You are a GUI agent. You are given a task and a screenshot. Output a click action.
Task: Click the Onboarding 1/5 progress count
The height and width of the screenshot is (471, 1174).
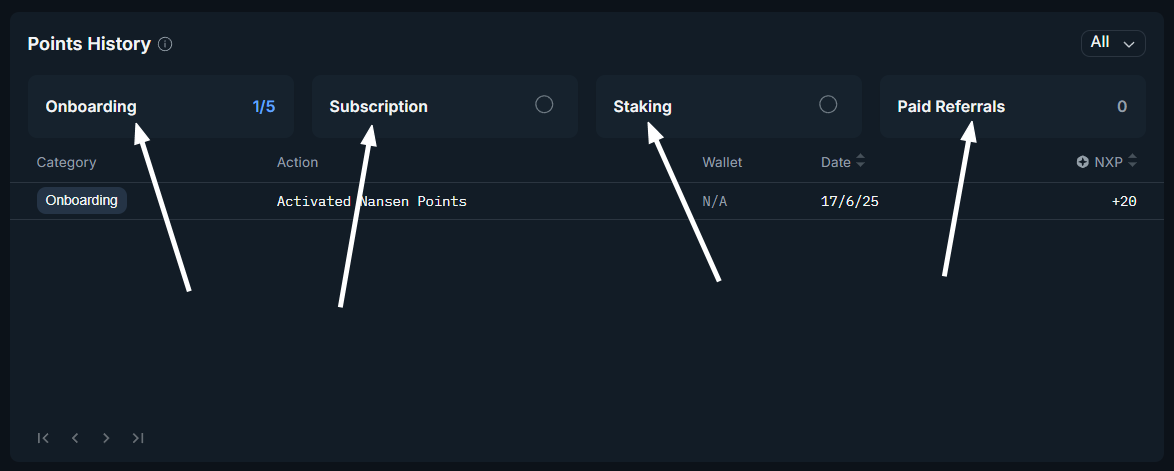(263, 106)
